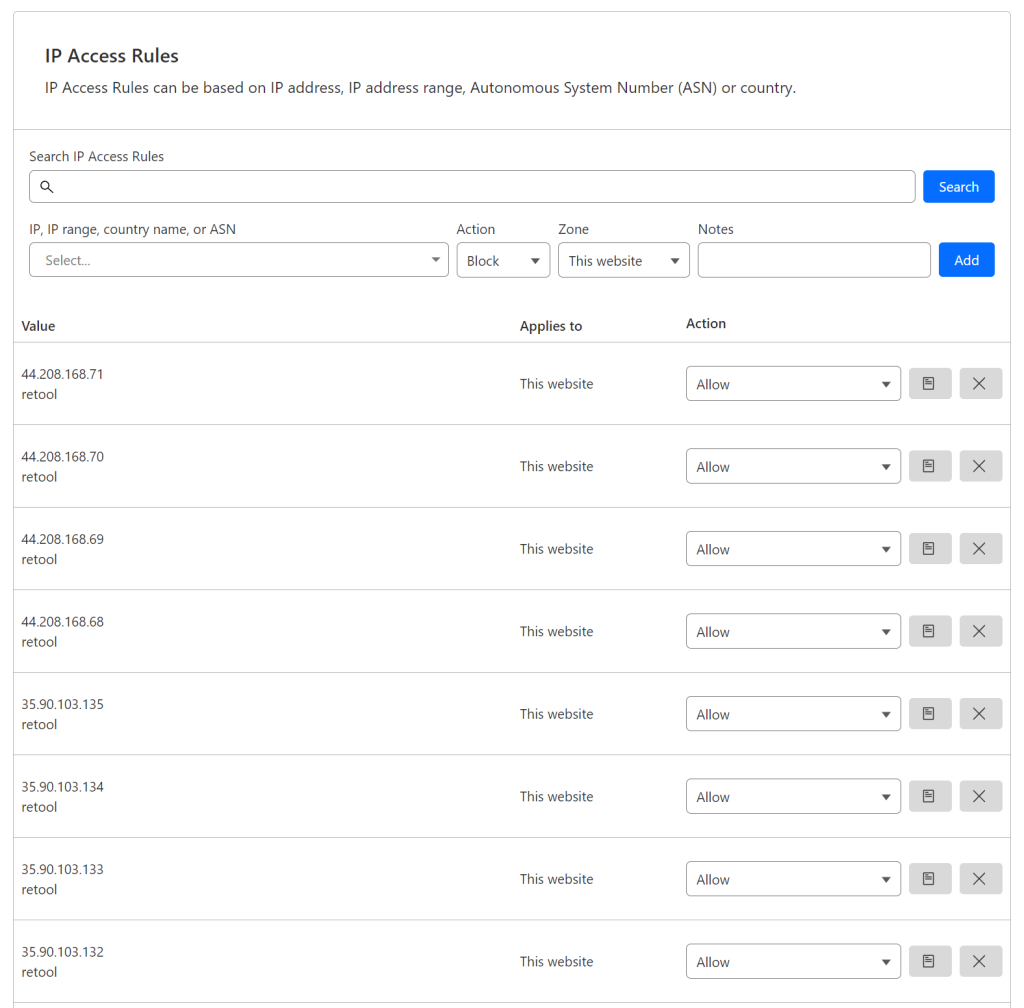Delete the 44.208.168.69 rule with X
Screen dimensions: 1024x1008
click(980, 548)
